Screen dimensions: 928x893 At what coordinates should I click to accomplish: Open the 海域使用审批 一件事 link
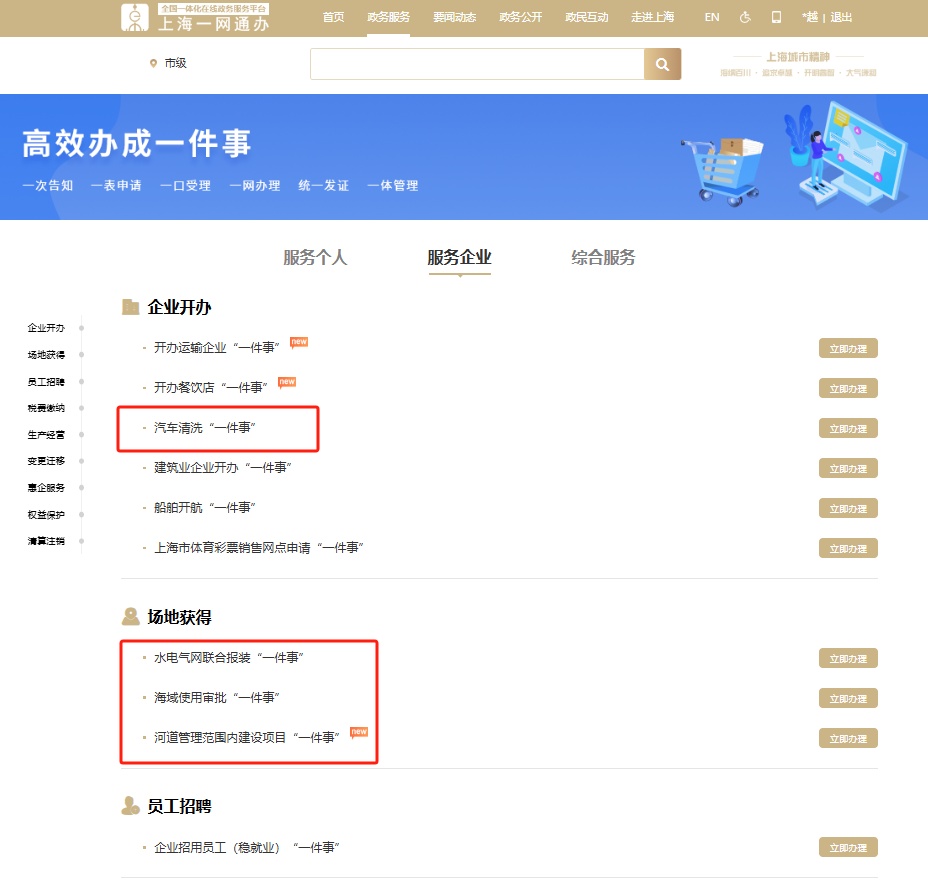coord(215,698)
